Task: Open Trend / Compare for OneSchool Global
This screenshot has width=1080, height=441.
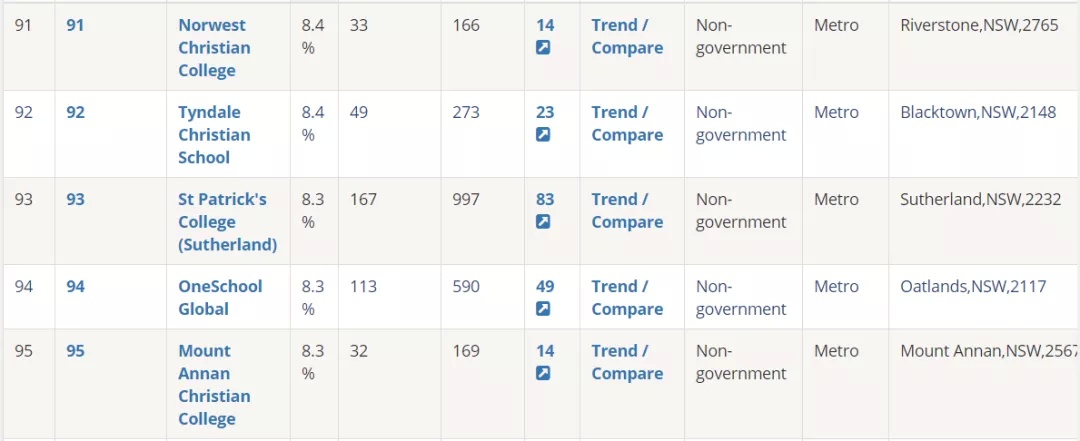Action: pyautogui.click(x=627, y=298)
